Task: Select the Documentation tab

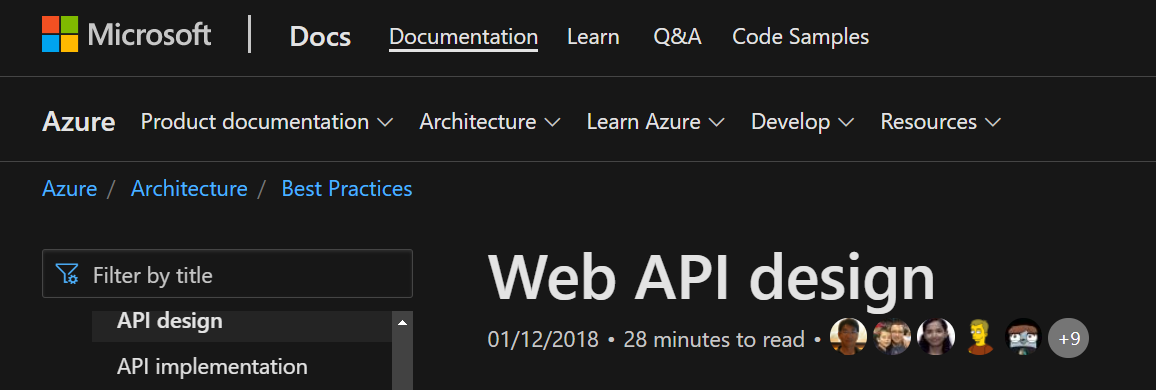Action: click(463, 36)
